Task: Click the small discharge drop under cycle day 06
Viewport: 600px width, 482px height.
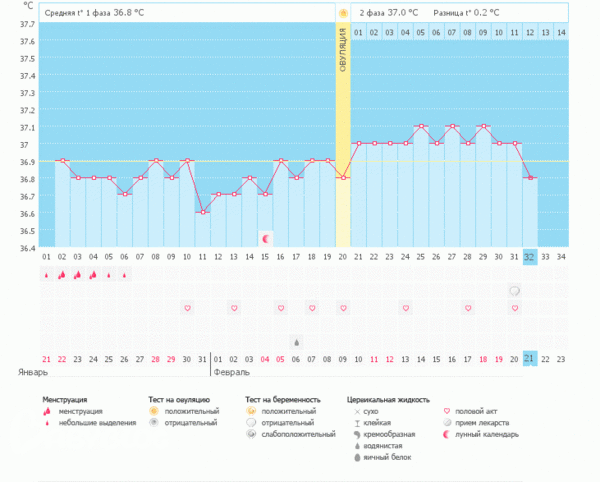Action: click(x=124, y=275)
